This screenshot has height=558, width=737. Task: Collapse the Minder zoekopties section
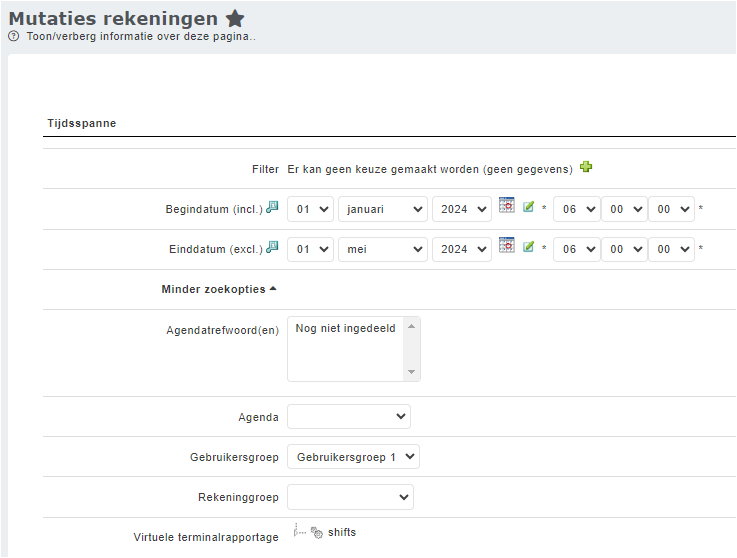tap(219, 289)
